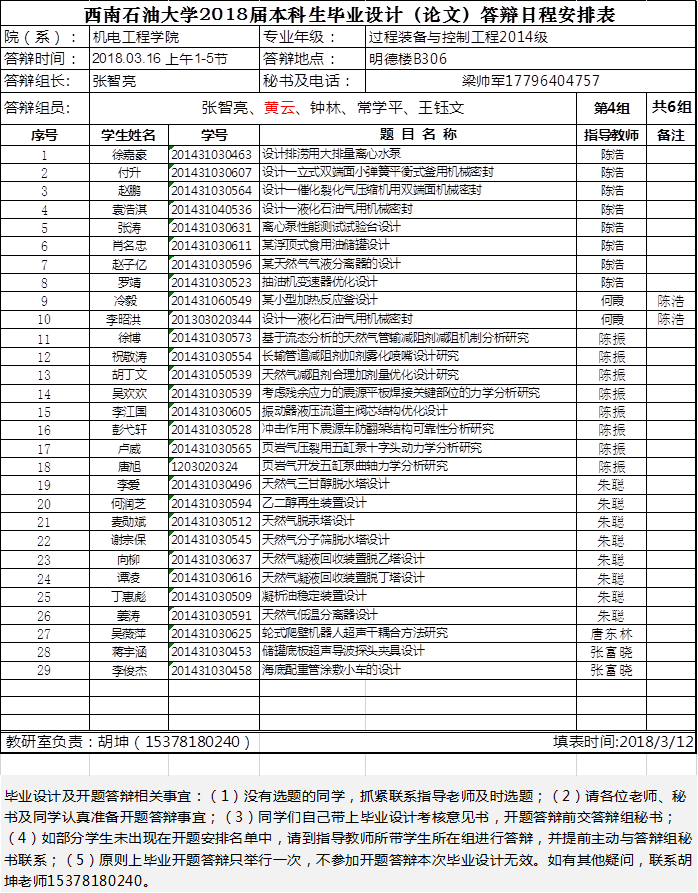Select student name 肖名忠
Screen dimensions: 698x893
pos(129,246)
